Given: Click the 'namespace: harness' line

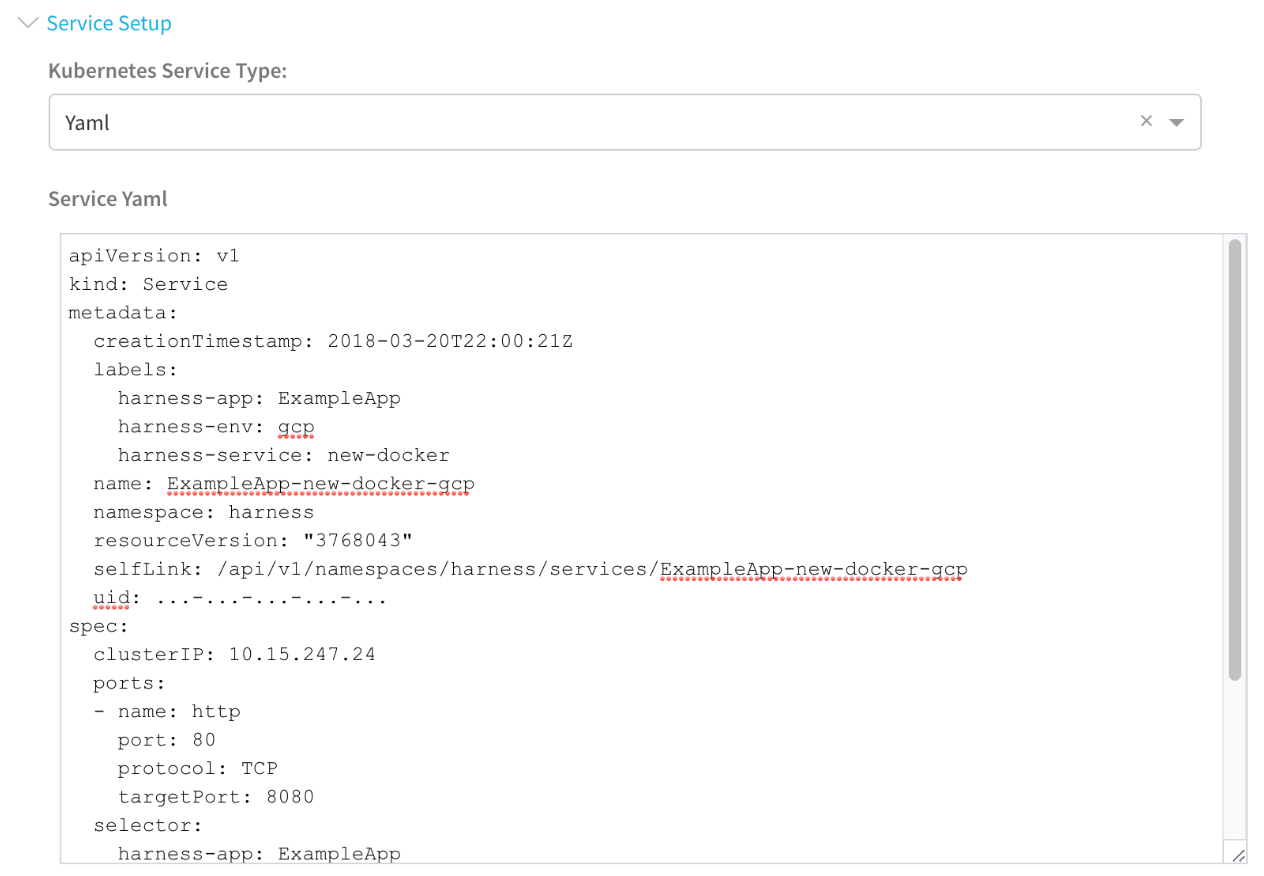Looking at the screenshot, I should pos(204,512).
